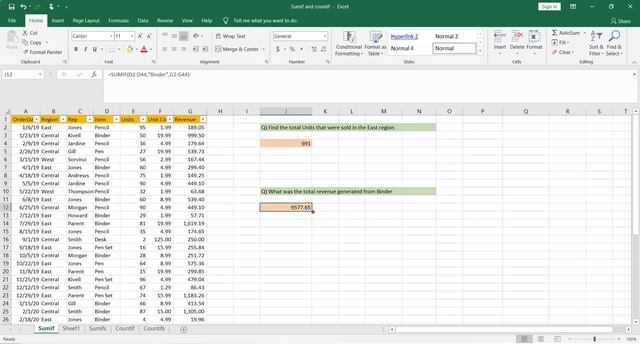The height and width of the screenshot is (360, 640).
Task: Adjust the zoom slider handle
Action: (x=595, y=339)
